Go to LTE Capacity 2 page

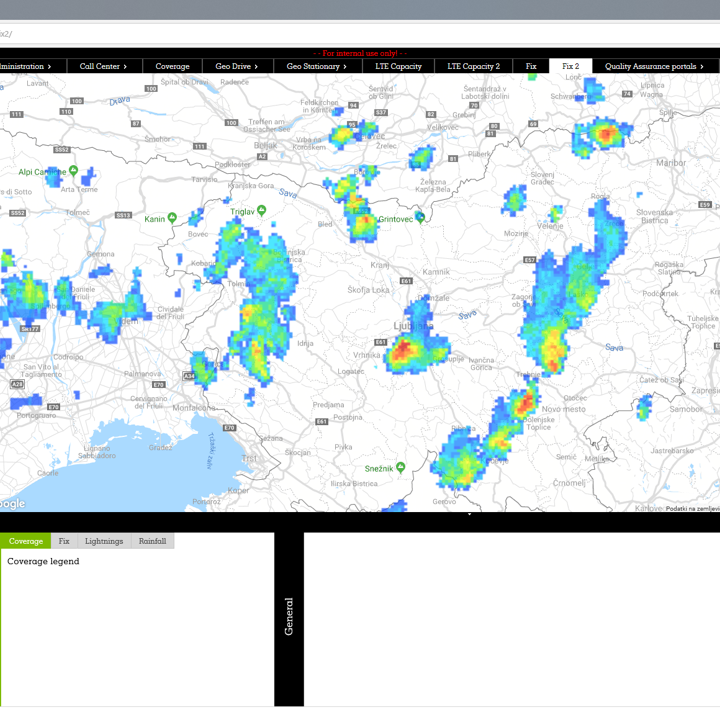click(x=473, y=66)
